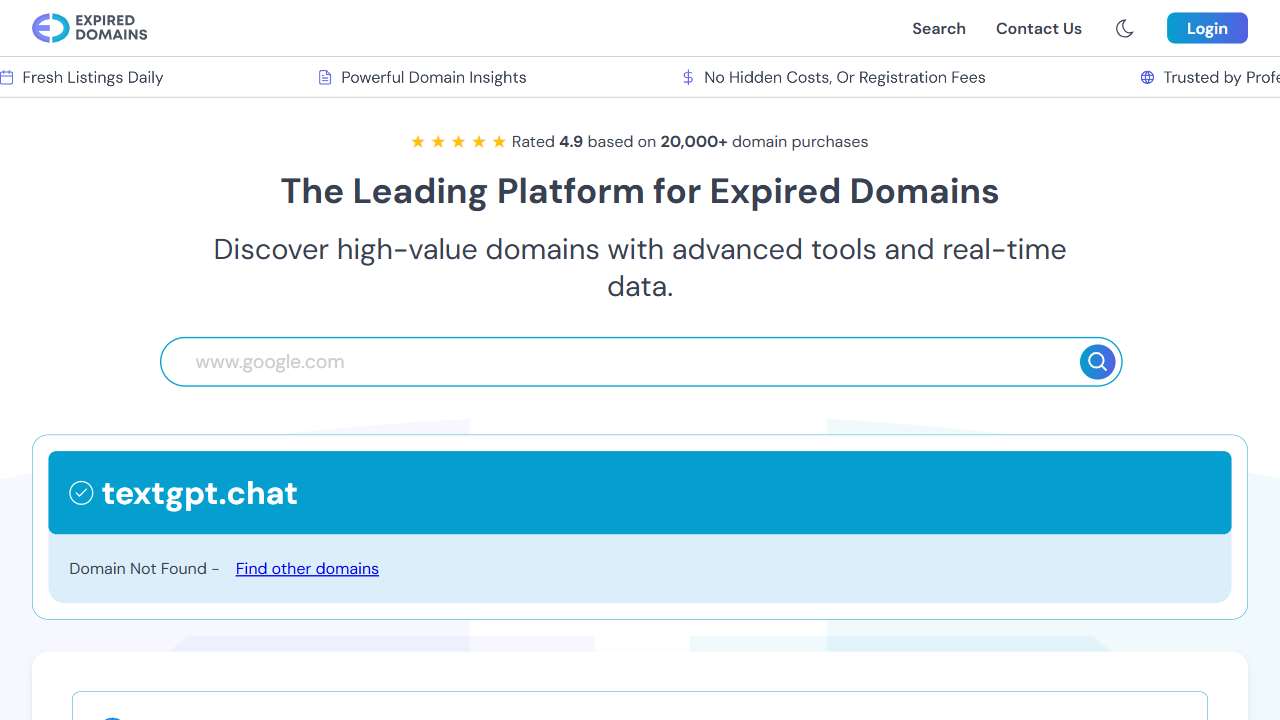1280x720 pixels.
Task: Follow the Find other domains link
Action: [x=307, y=568]
